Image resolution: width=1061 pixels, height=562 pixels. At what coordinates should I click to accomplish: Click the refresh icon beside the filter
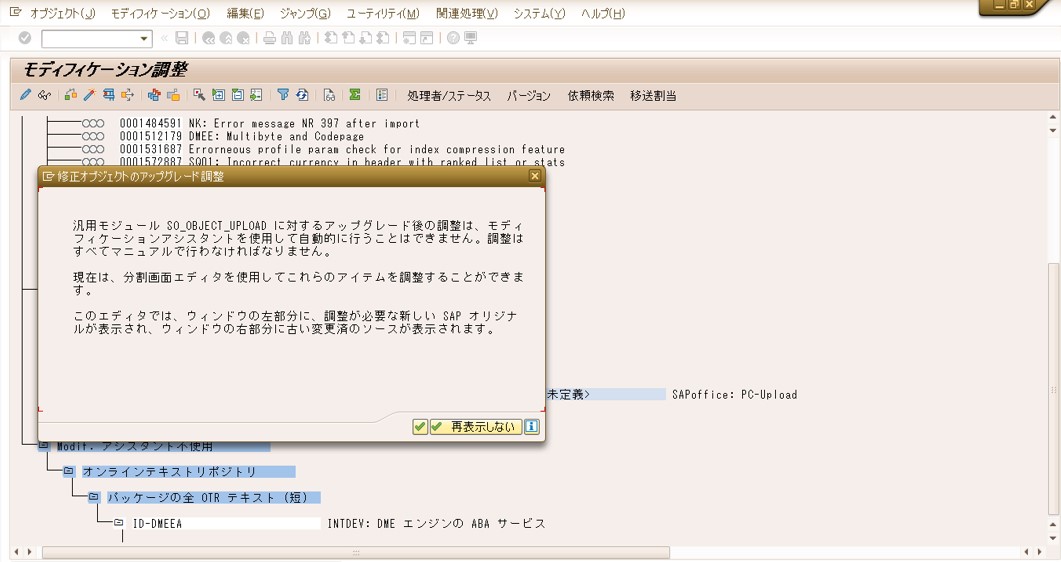(302, 95)
